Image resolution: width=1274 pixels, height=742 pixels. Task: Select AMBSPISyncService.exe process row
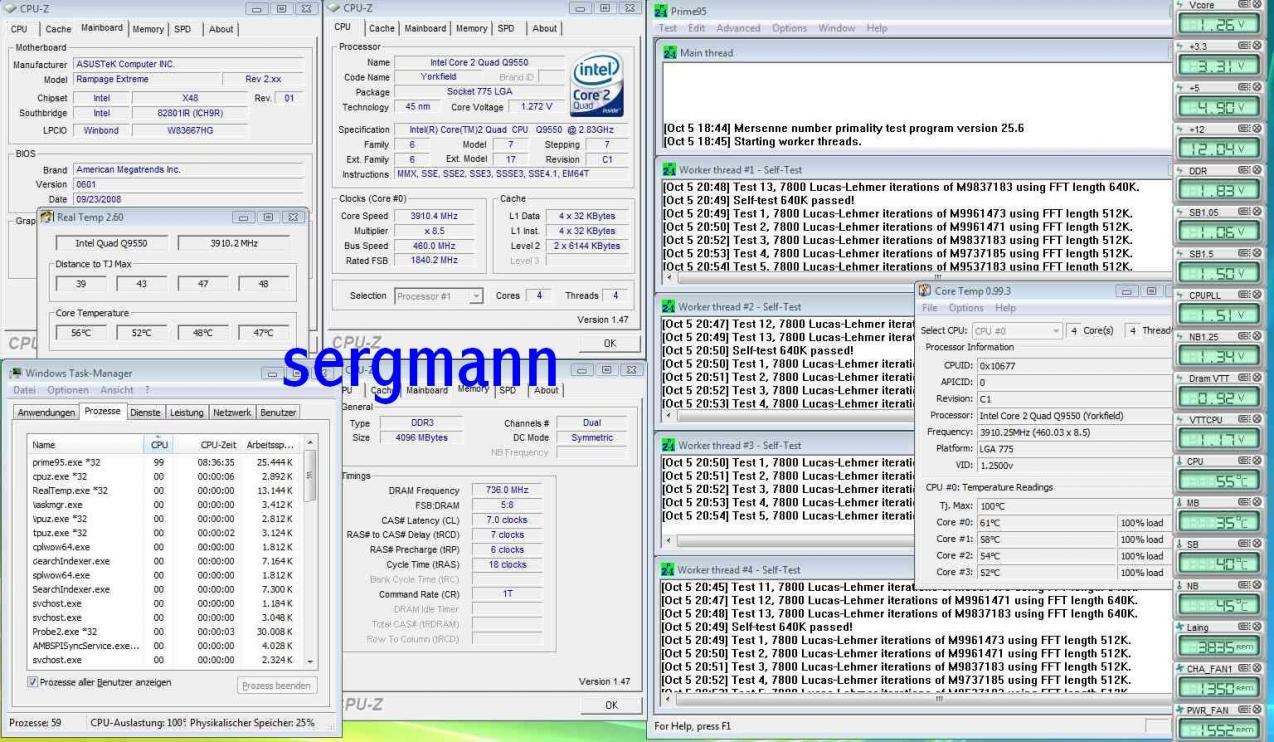pos(165,645)
